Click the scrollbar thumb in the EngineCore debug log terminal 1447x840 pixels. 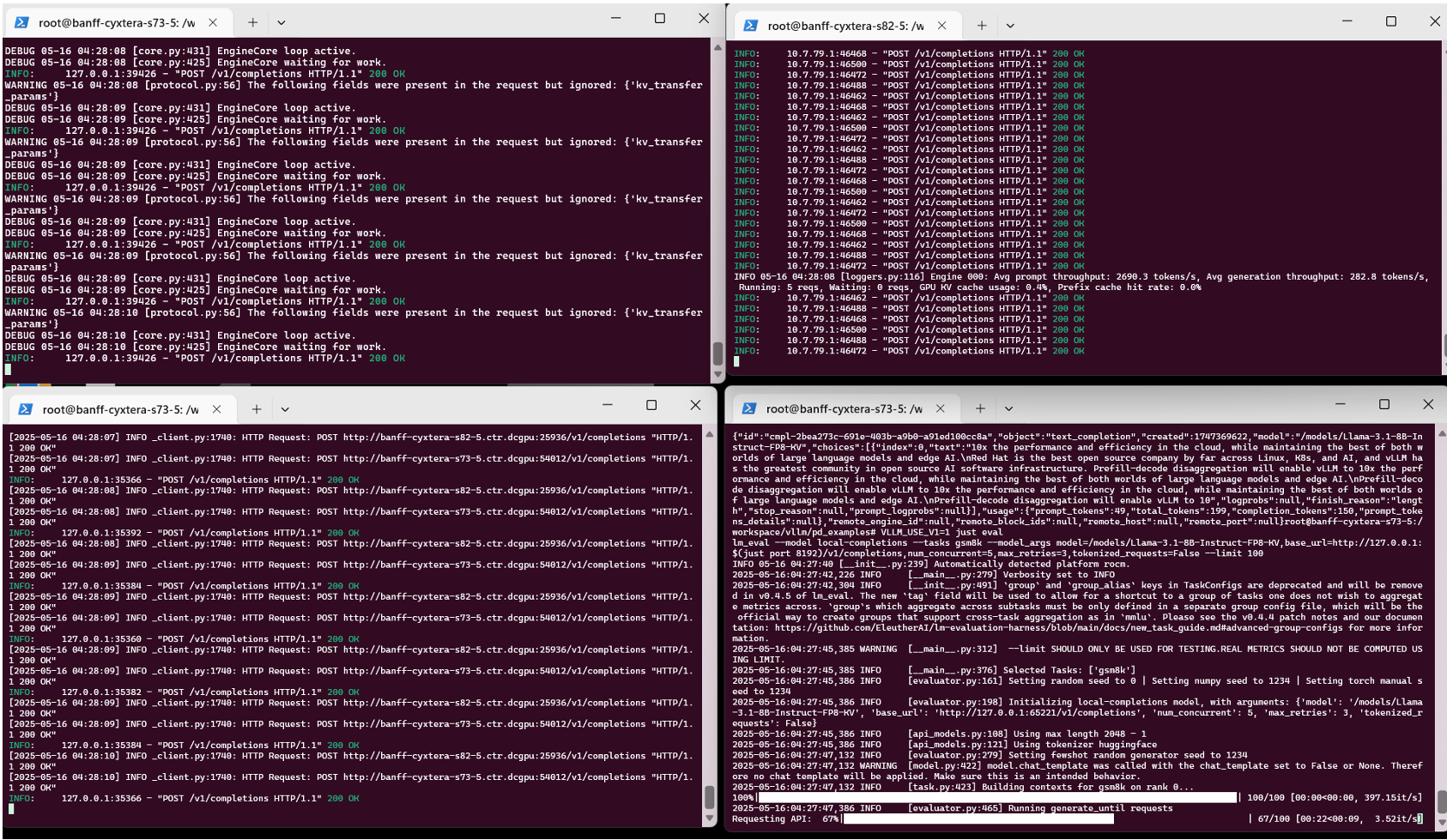click(x=717, y=354)
